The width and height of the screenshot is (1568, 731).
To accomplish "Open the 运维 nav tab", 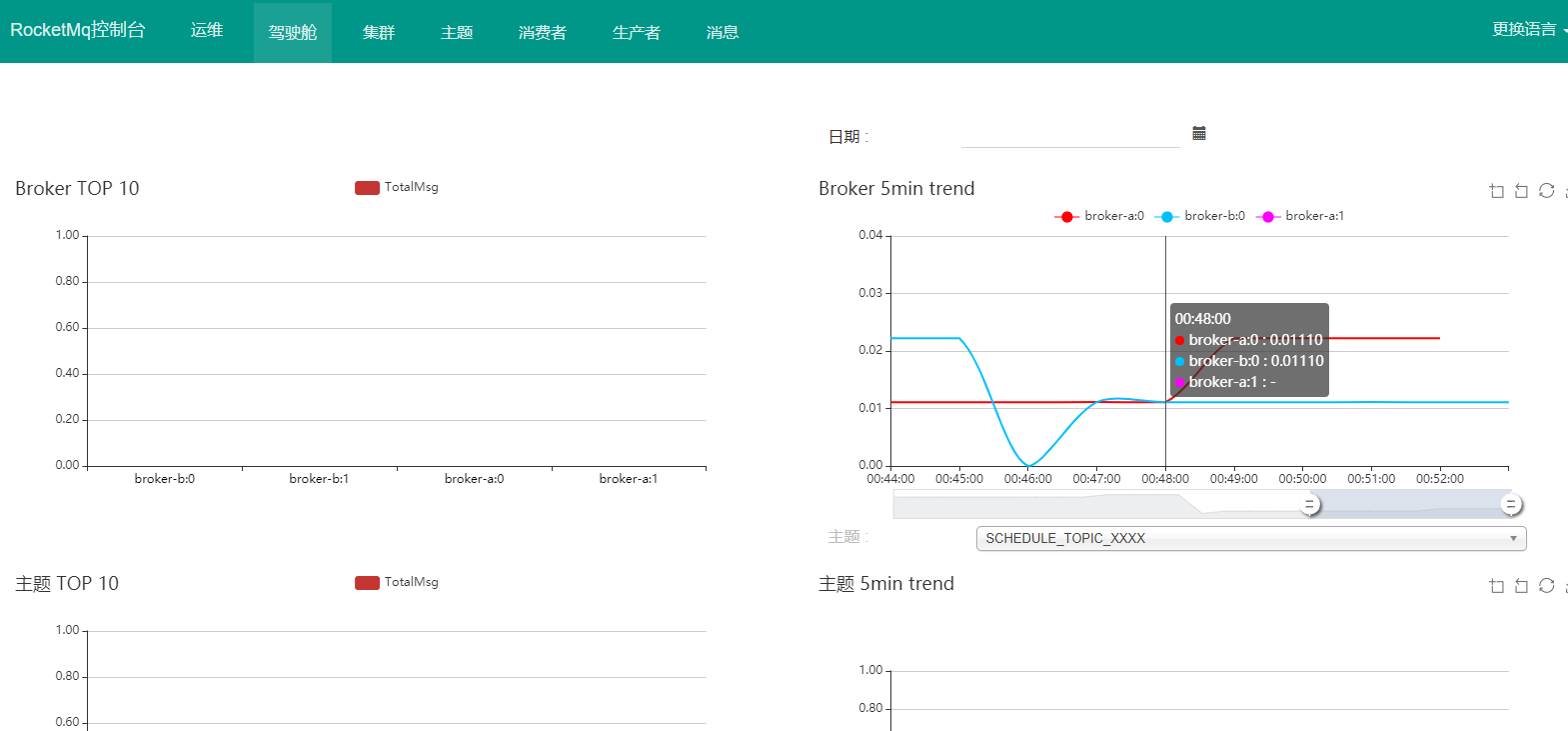I will pyautogui.click(x=207, y=31).
